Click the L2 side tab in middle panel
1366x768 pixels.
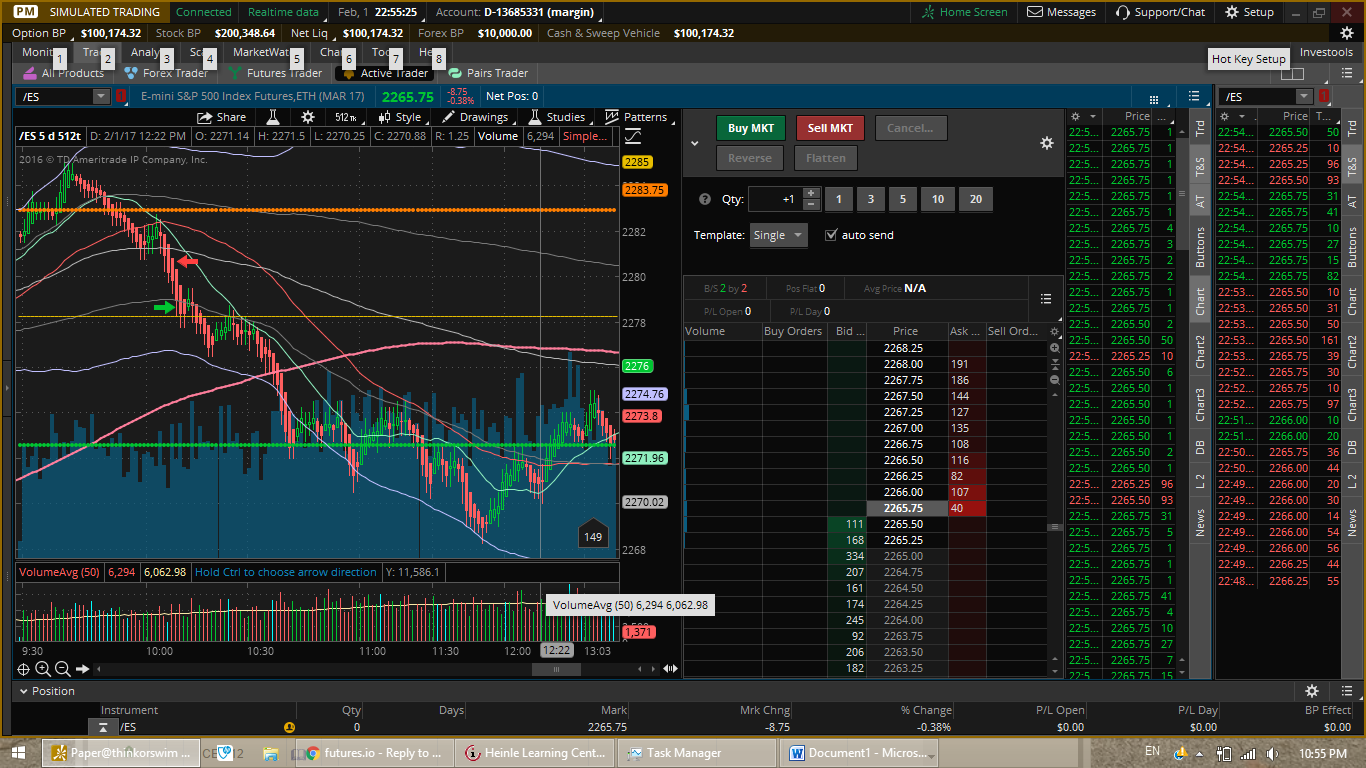(x=1200, y=481)
